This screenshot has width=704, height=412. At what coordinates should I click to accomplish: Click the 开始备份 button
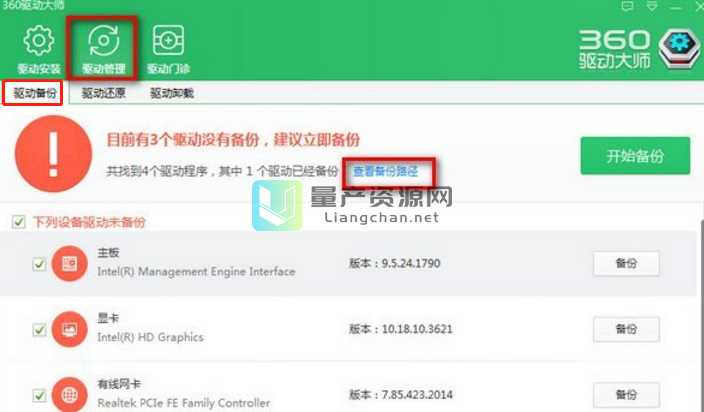635,156
